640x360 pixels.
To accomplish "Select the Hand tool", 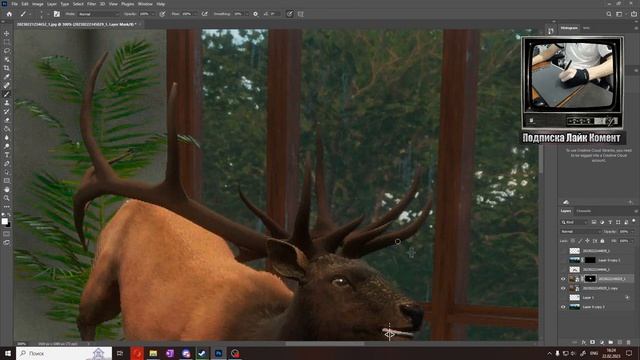I will pyautogui.click(x=7, y=189).
